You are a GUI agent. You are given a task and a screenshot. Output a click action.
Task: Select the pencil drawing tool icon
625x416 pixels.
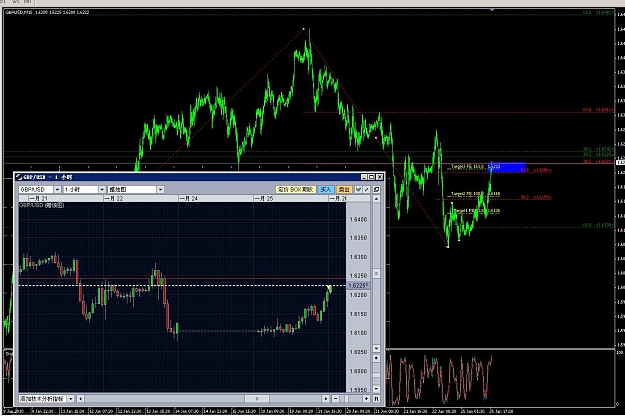[366, 190]
